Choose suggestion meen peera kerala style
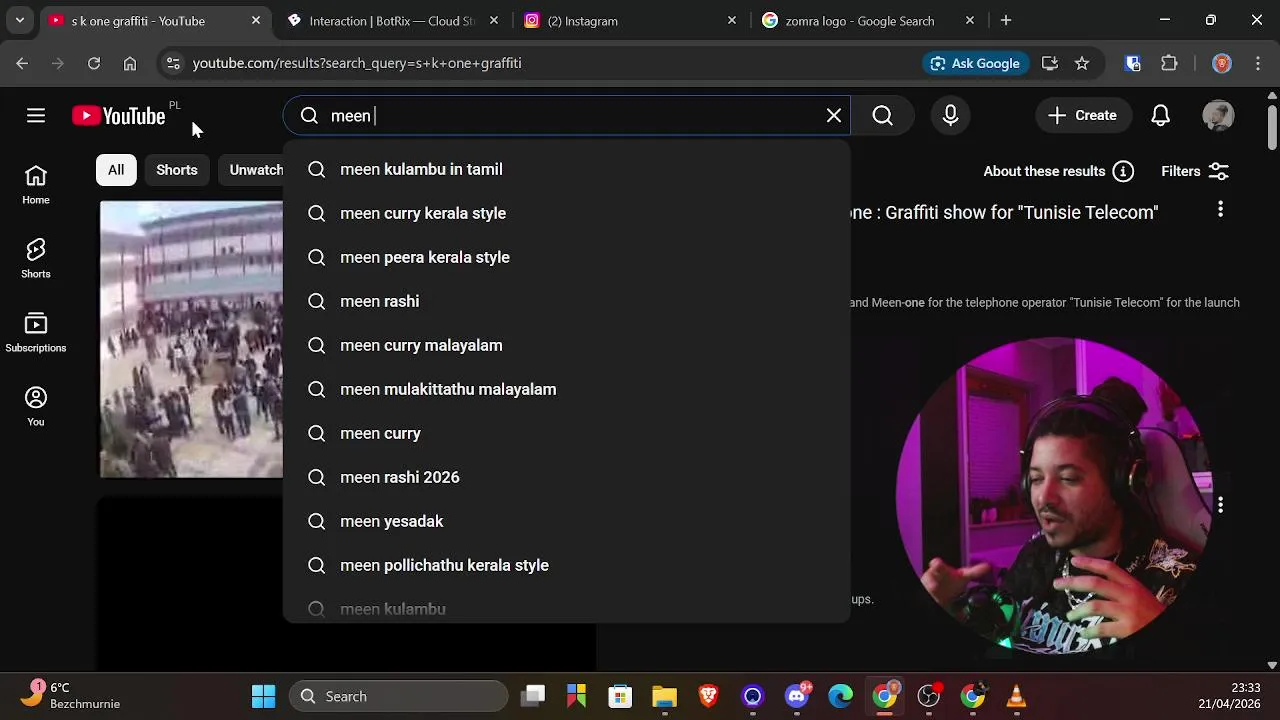The image size is (1280, 720). coord(567,257)
